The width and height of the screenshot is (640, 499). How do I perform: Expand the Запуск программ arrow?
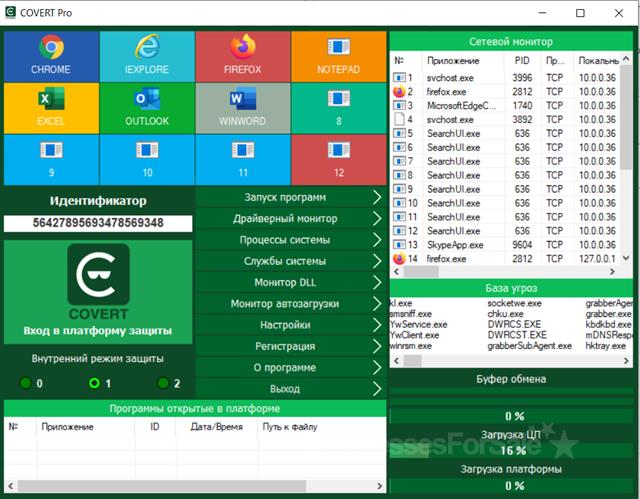tap(376, 197)
